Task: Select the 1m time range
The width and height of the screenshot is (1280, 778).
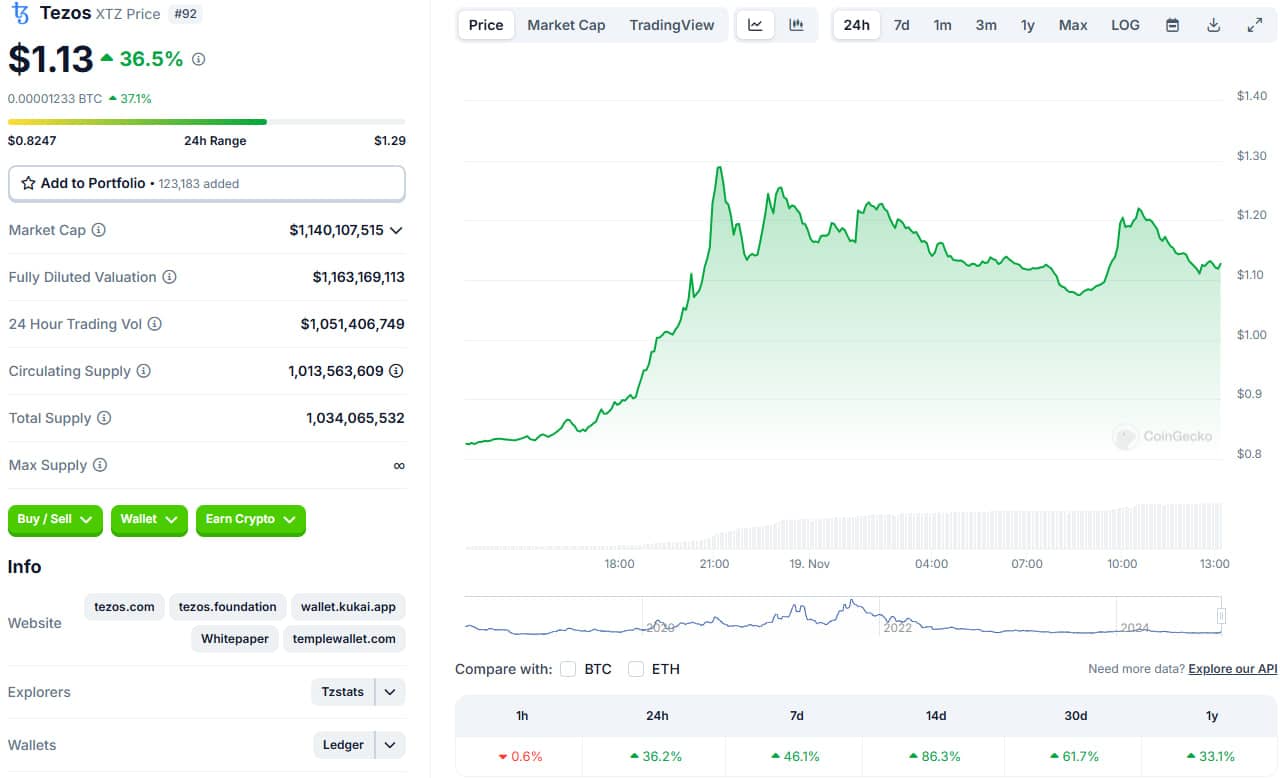Action: (x=943, y=25)
